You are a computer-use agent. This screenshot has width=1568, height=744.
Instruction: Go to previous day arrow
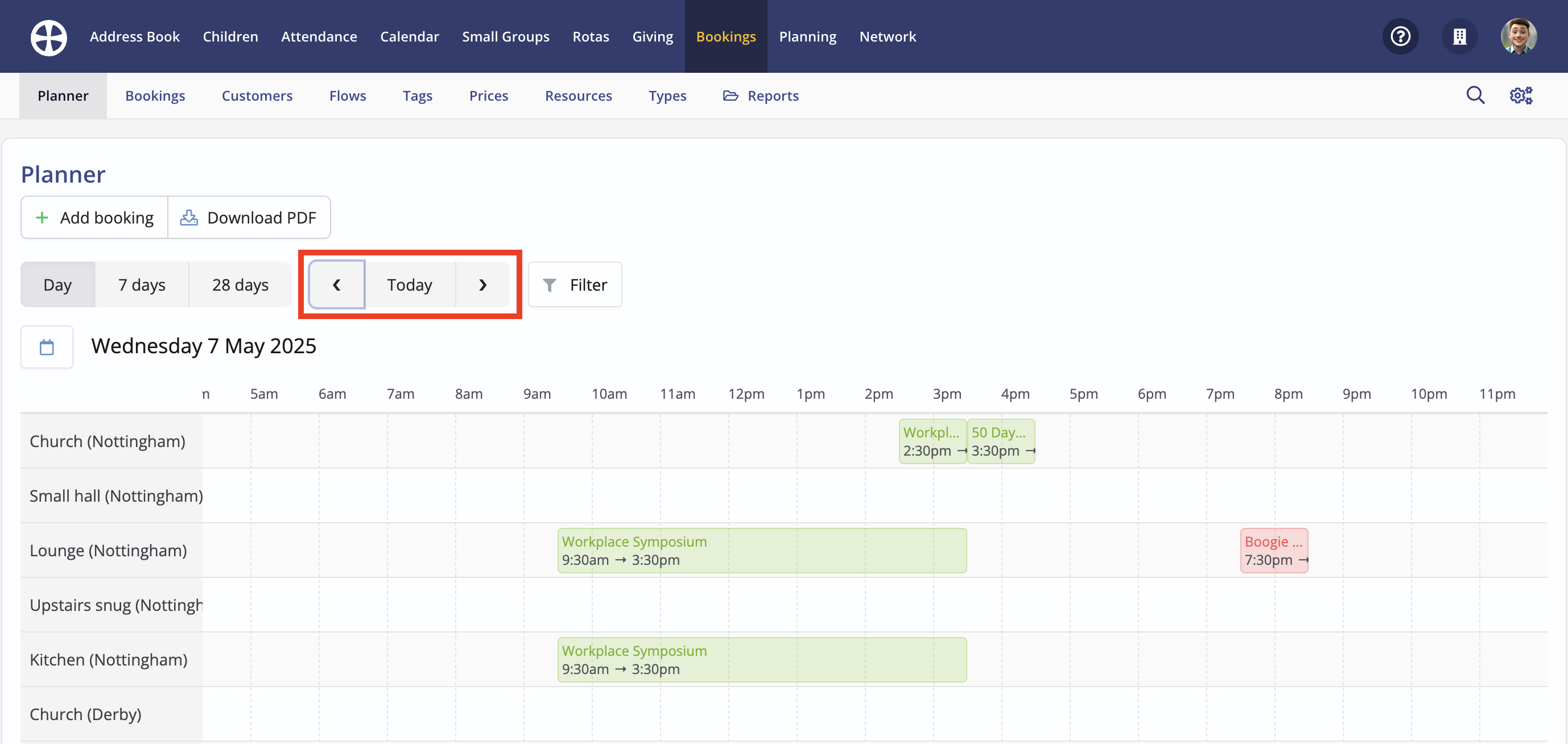tap(337, 285)
